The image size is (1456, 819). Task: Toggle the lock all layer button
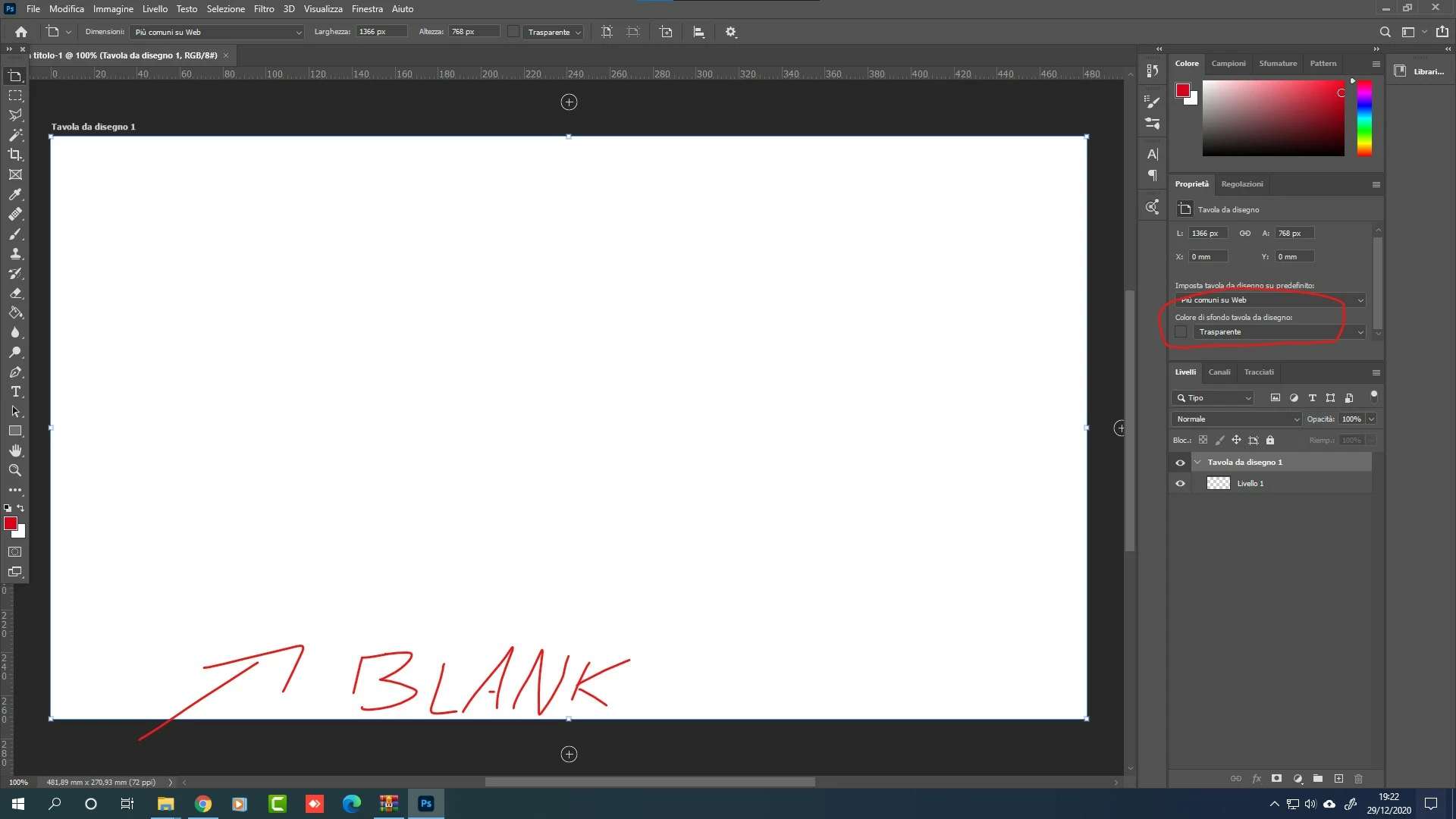coord(1270,440)
